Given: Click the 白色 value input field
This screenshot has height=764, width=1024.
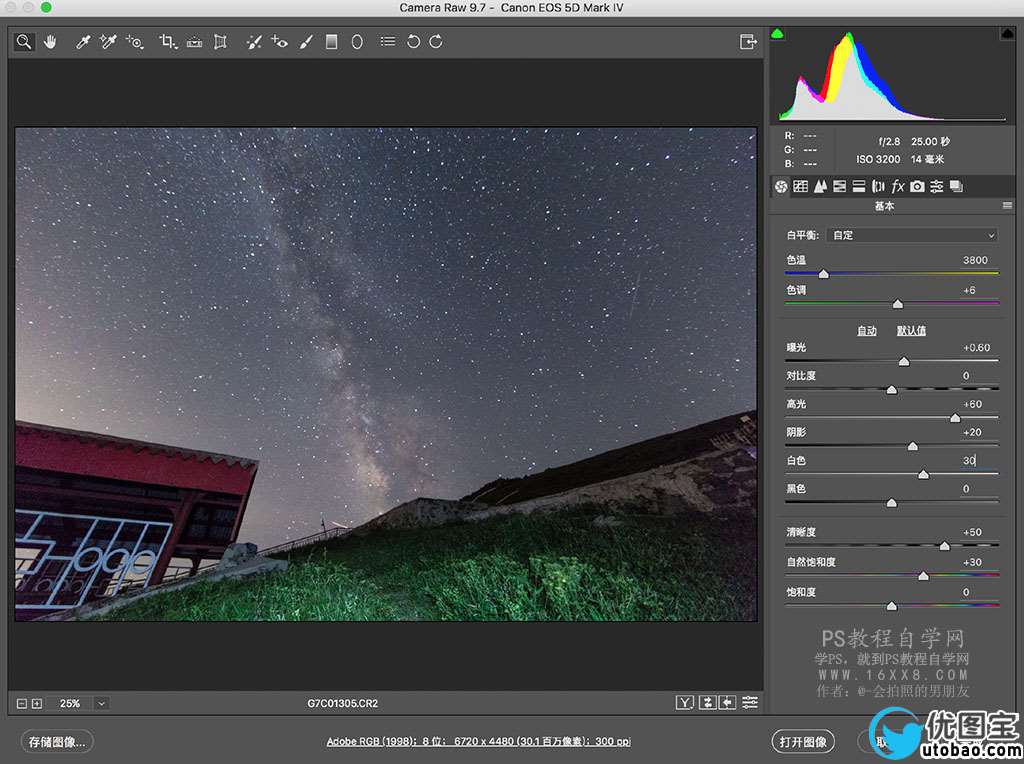Looking at the screenshot, I should (968, 461).
